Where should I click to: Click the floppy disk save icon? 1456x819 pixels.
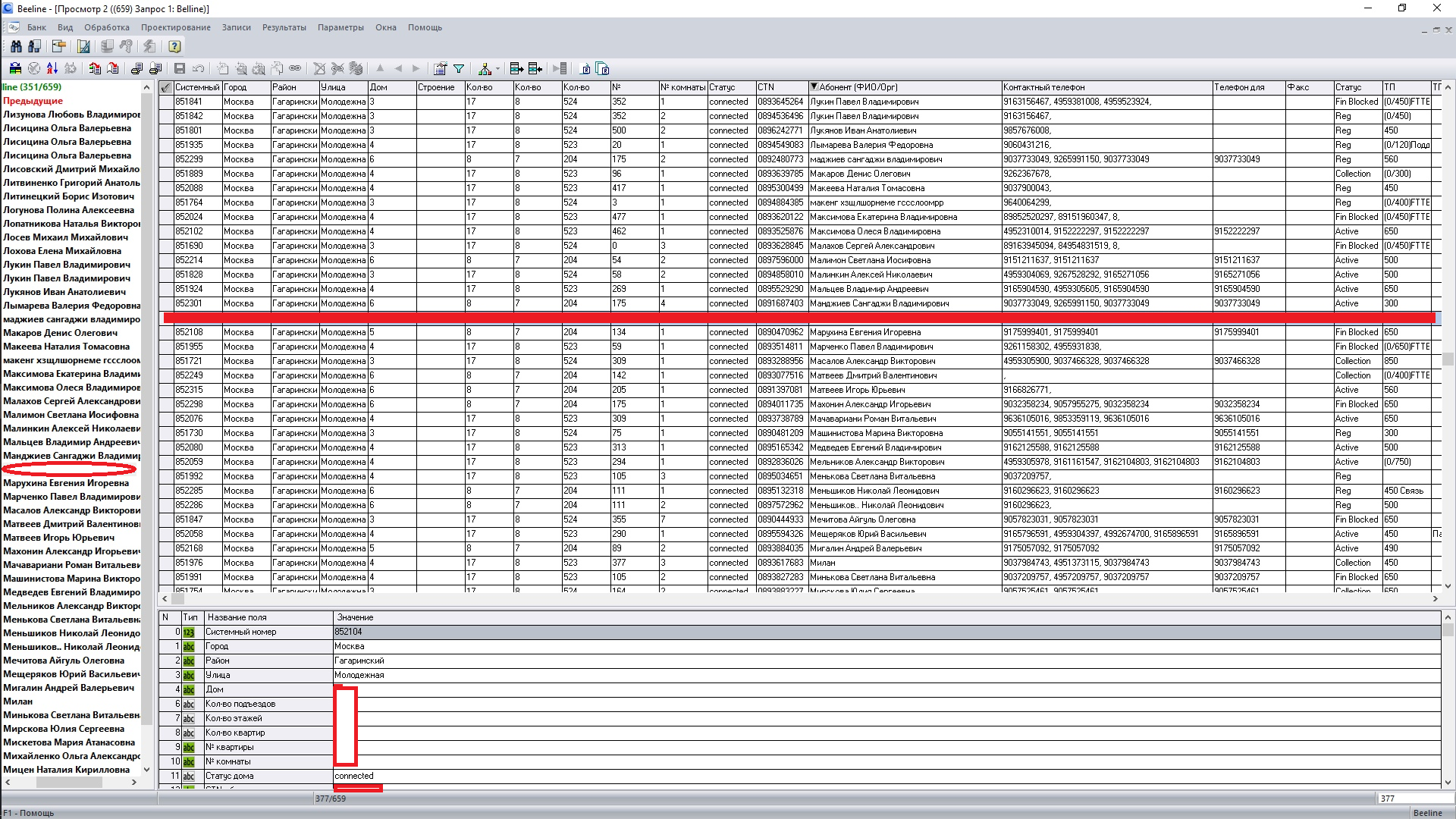coord(180,69)
